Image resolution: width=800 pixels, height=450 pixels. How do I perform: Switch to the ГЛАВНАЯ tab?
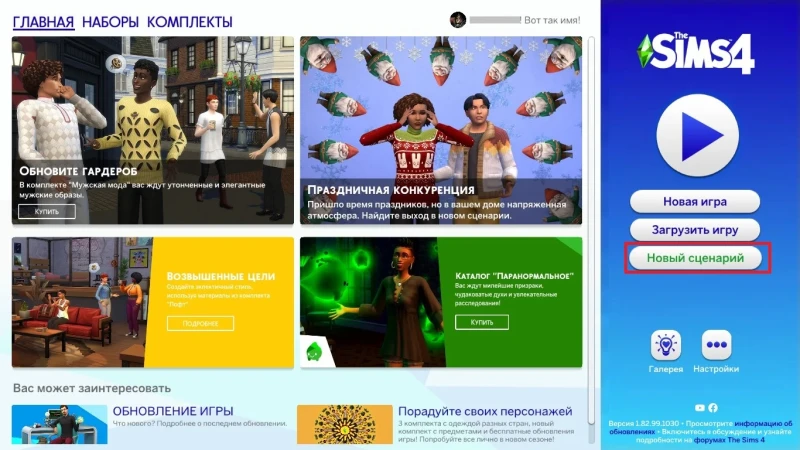tap(43, 22)
